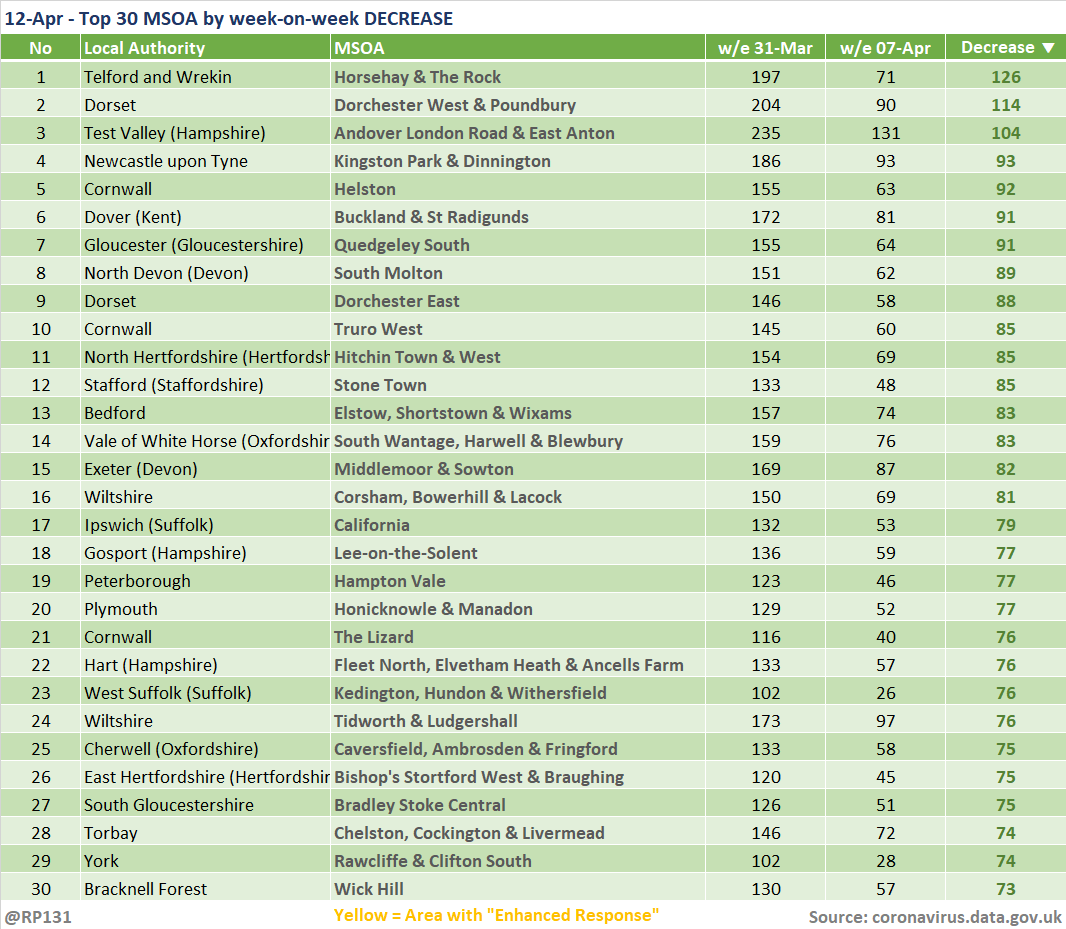
Task: Click the Telford and Wrekin cell
Action: click(157, 77)
